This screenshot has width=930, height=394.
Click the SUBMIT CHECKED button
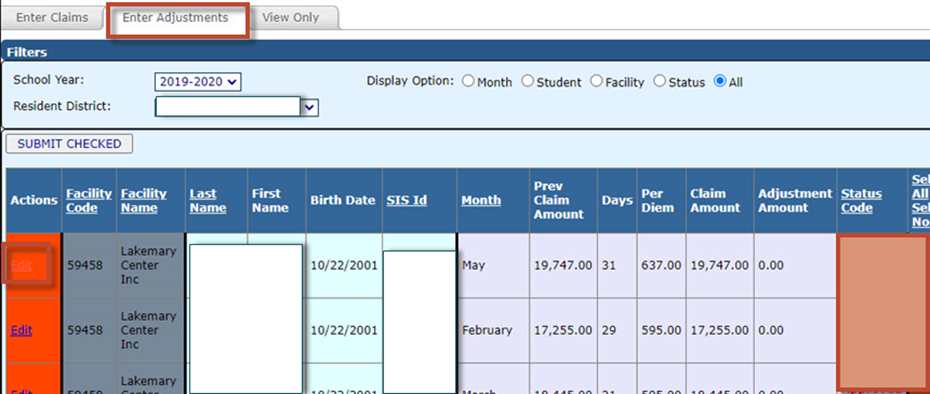point(69,144)
